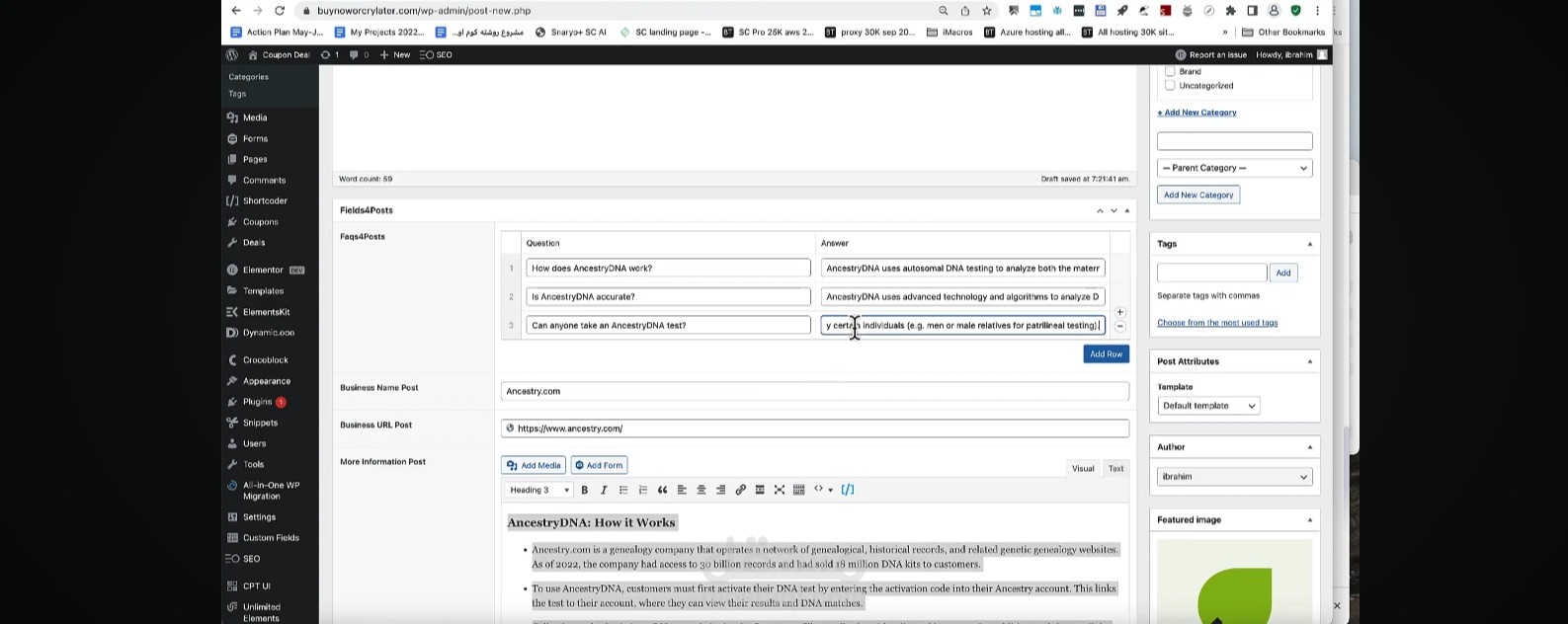
Task: Open Other Bookmarks folder
Action: click(1283, 33)
